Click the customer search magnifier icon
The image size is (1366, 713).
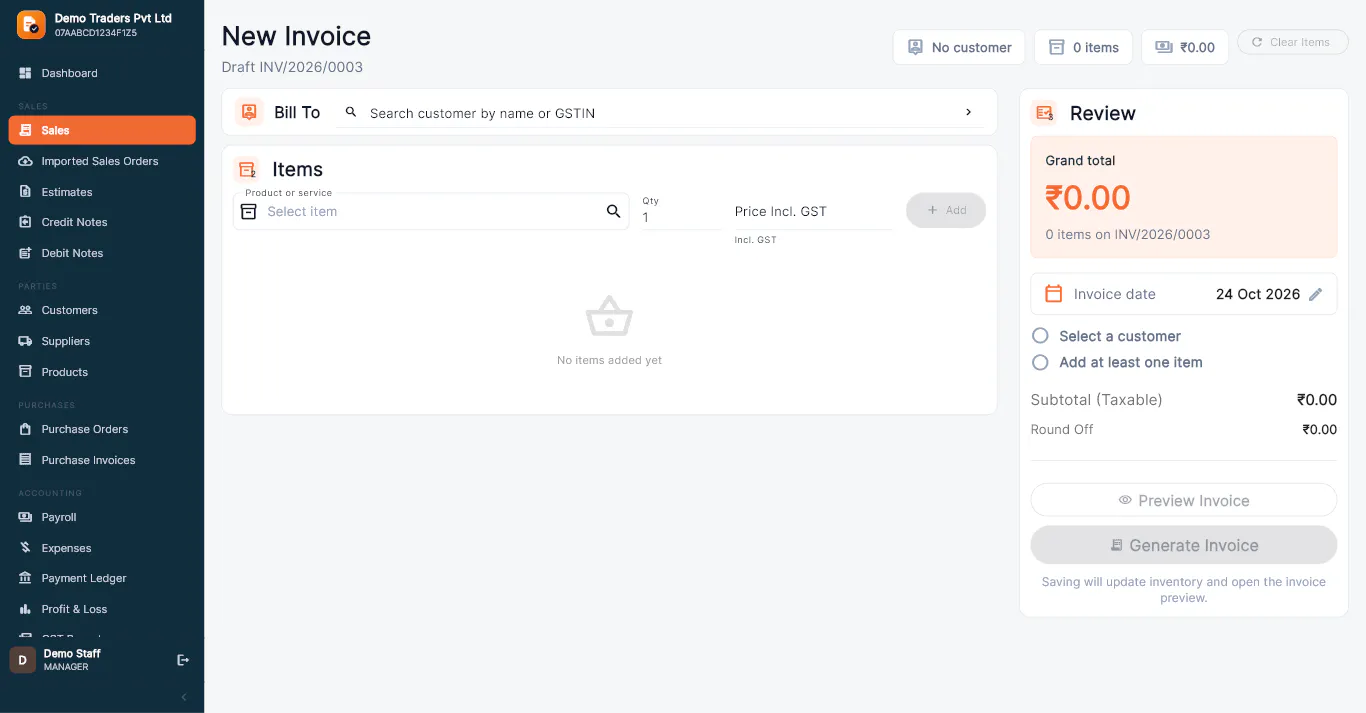pos(351,112)
